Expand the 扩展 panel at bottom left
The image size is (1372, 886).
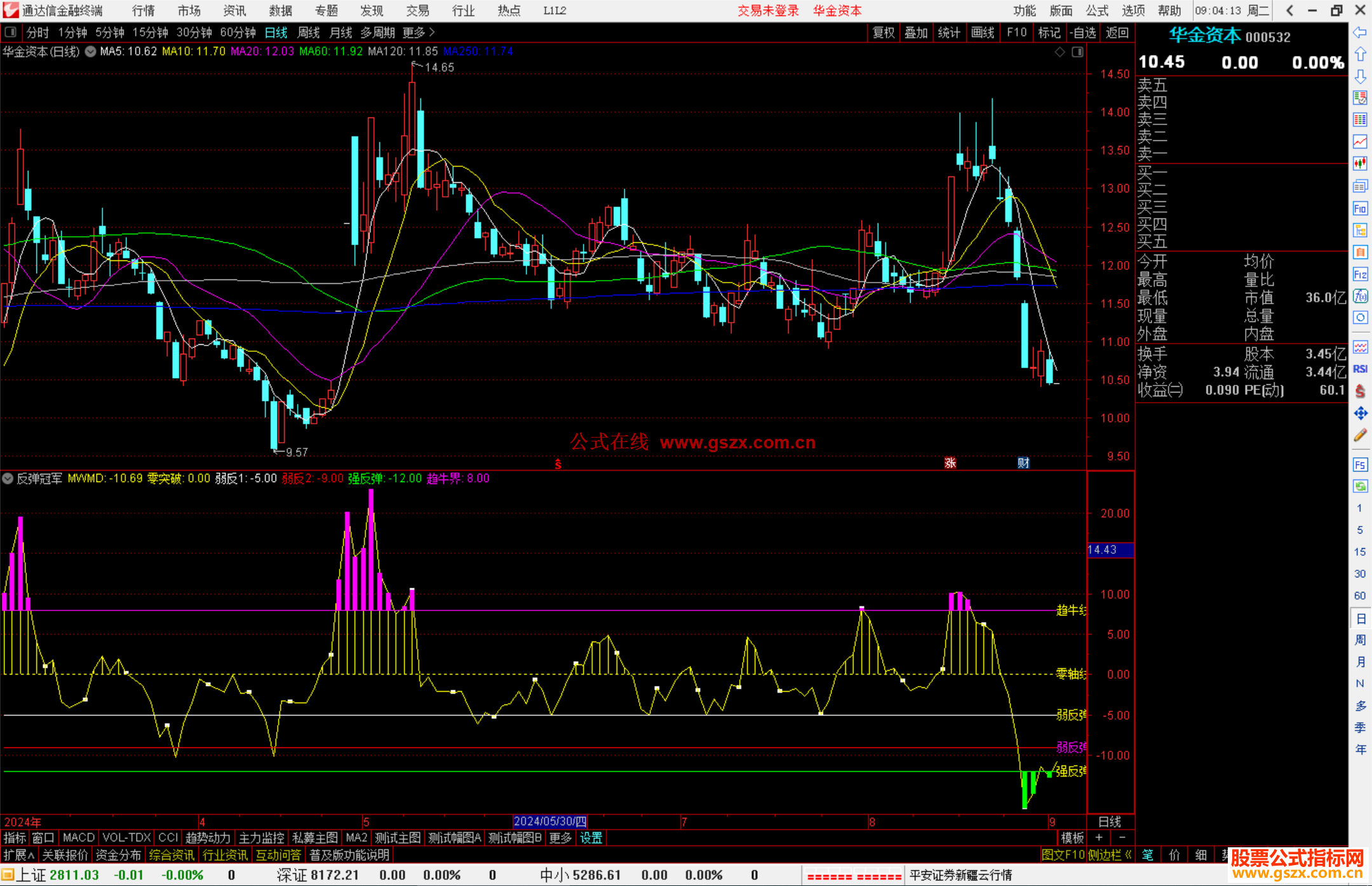coord(18,855)
